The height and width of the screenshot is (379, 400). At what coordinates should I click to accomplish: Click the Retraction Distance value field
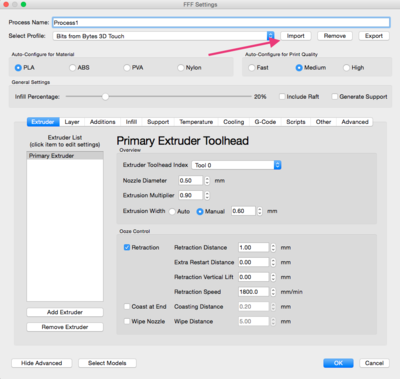coord(253,248)
